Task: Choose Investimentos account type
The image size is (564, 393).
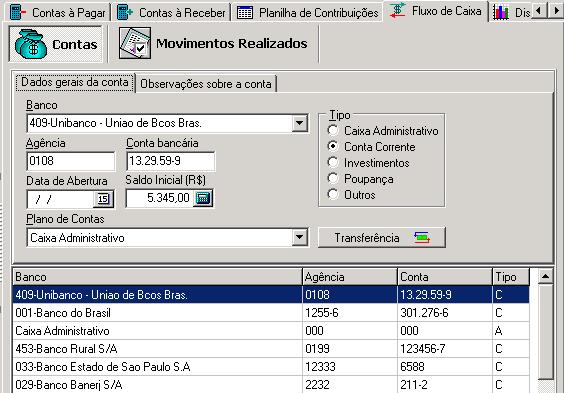Action: pyautogui.click(x=369, y=163)
